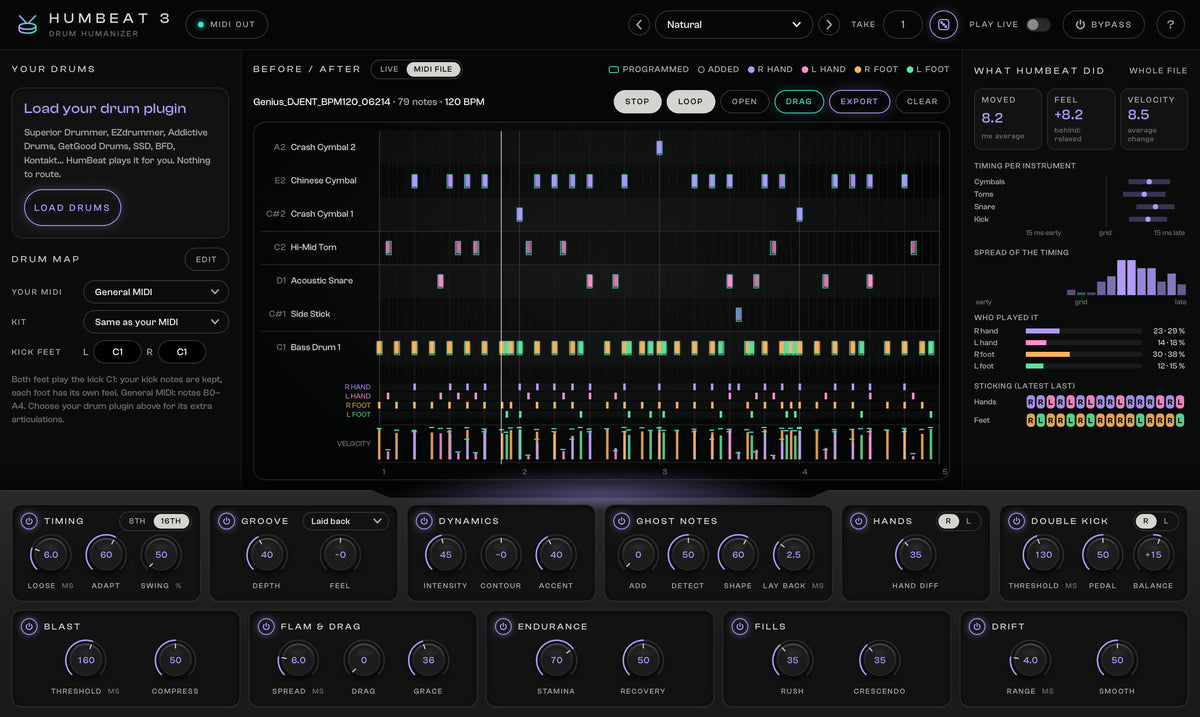The image size is (1200, 717).
Task: Click the HumBeat drum logo icon
Action: click(x=27, y=24)
